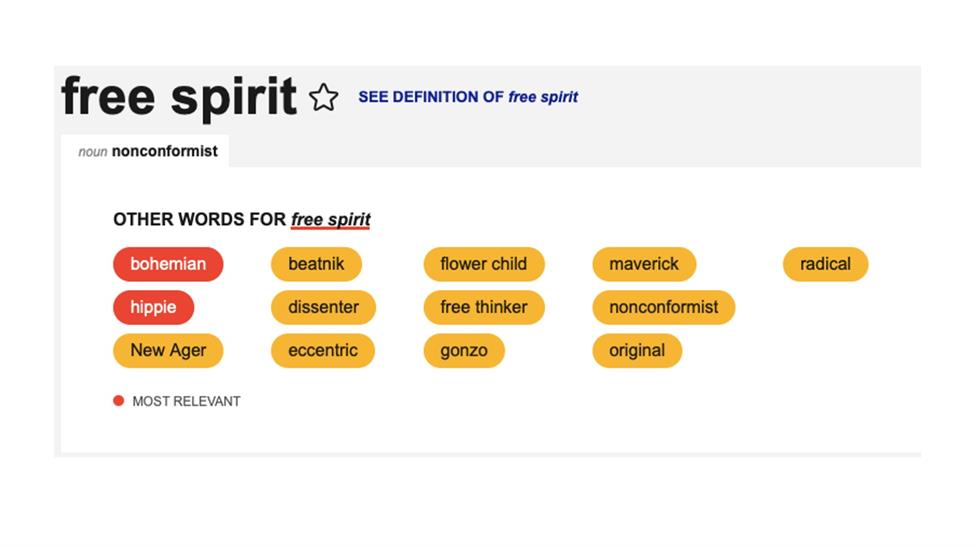Click the flower child synonym

(484, 264)
